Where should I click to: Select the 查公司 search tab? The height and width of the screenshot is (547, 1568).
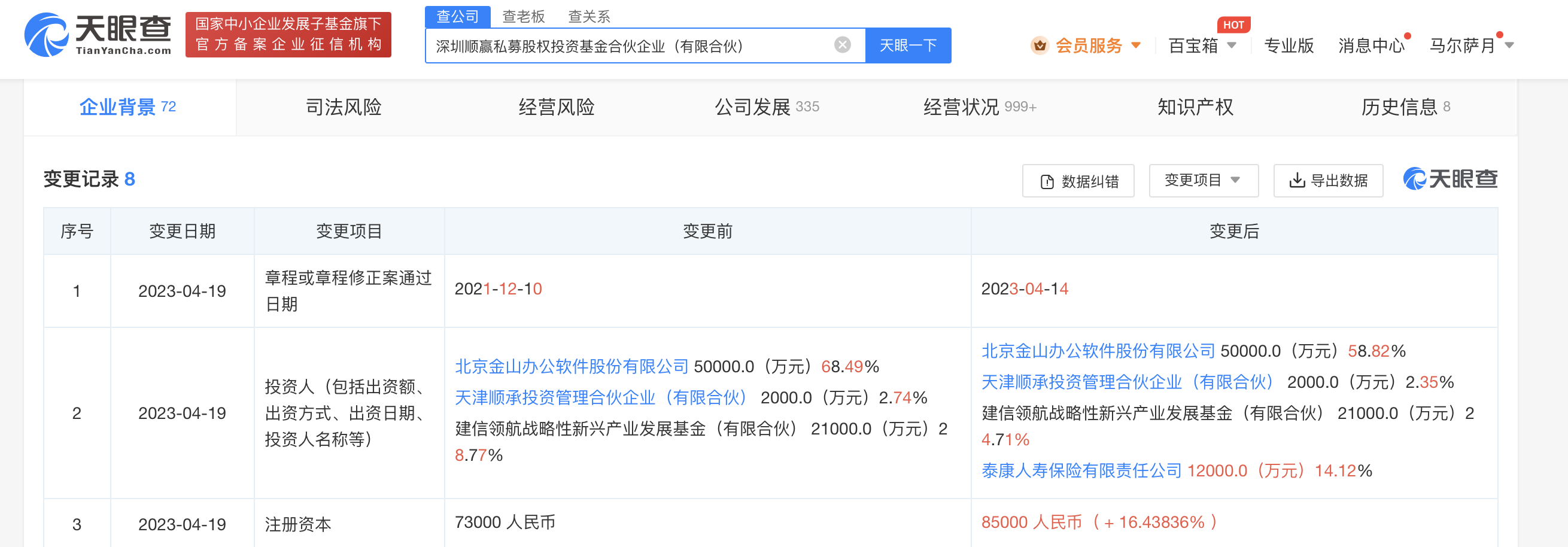[457, 16]
